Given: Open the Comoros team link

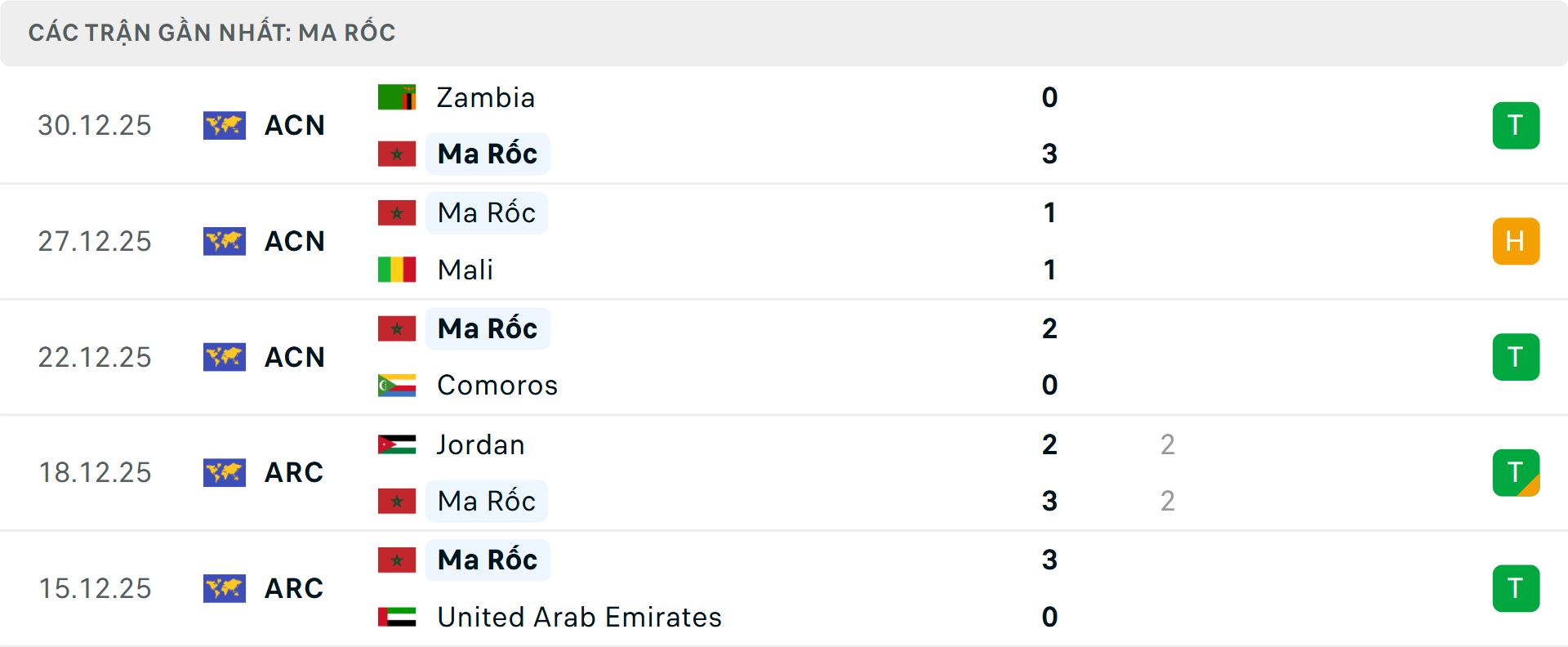Looking at the screenshot, I should click(497, 386).
